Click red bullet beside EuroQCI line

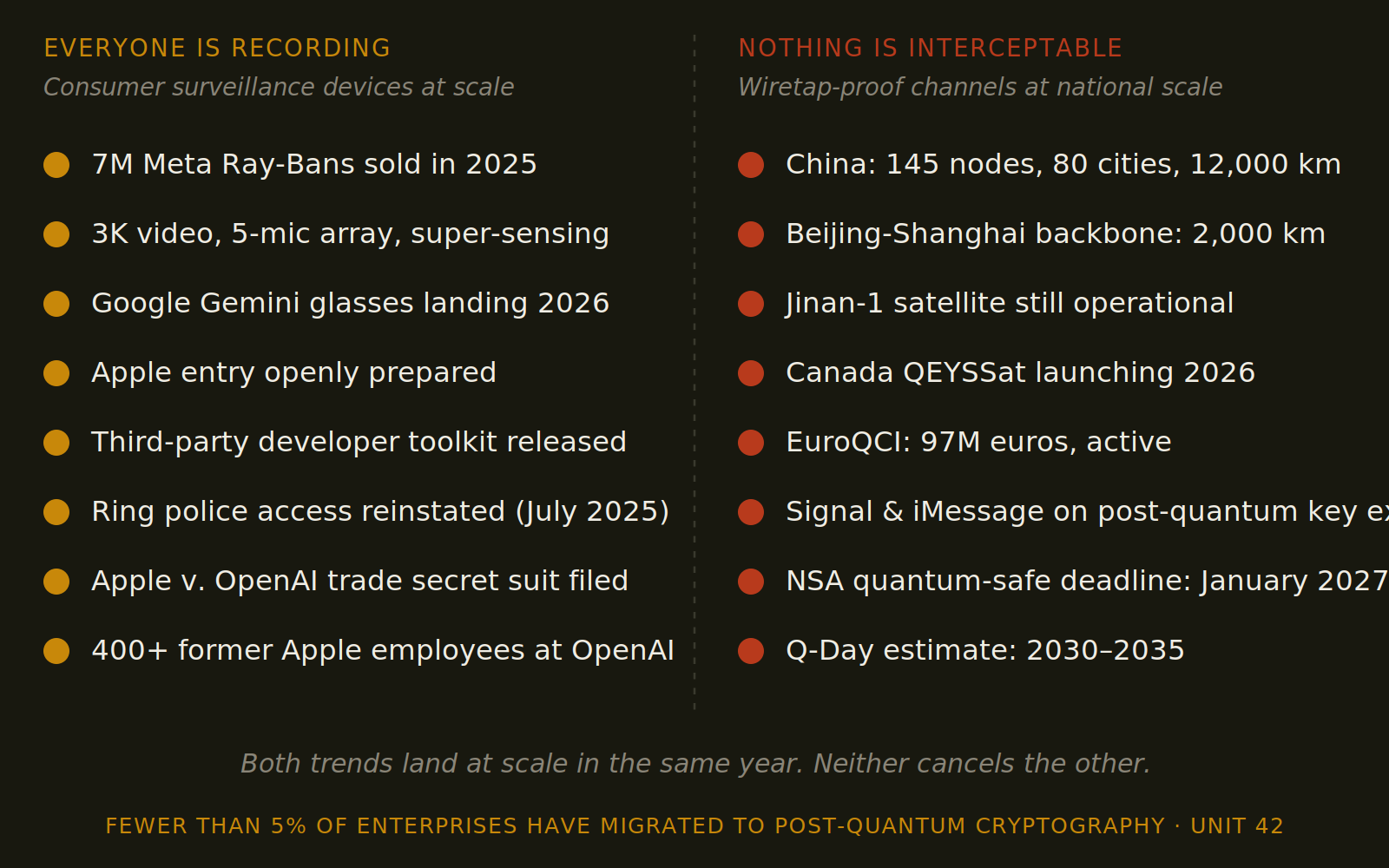(x=751, y=443)
